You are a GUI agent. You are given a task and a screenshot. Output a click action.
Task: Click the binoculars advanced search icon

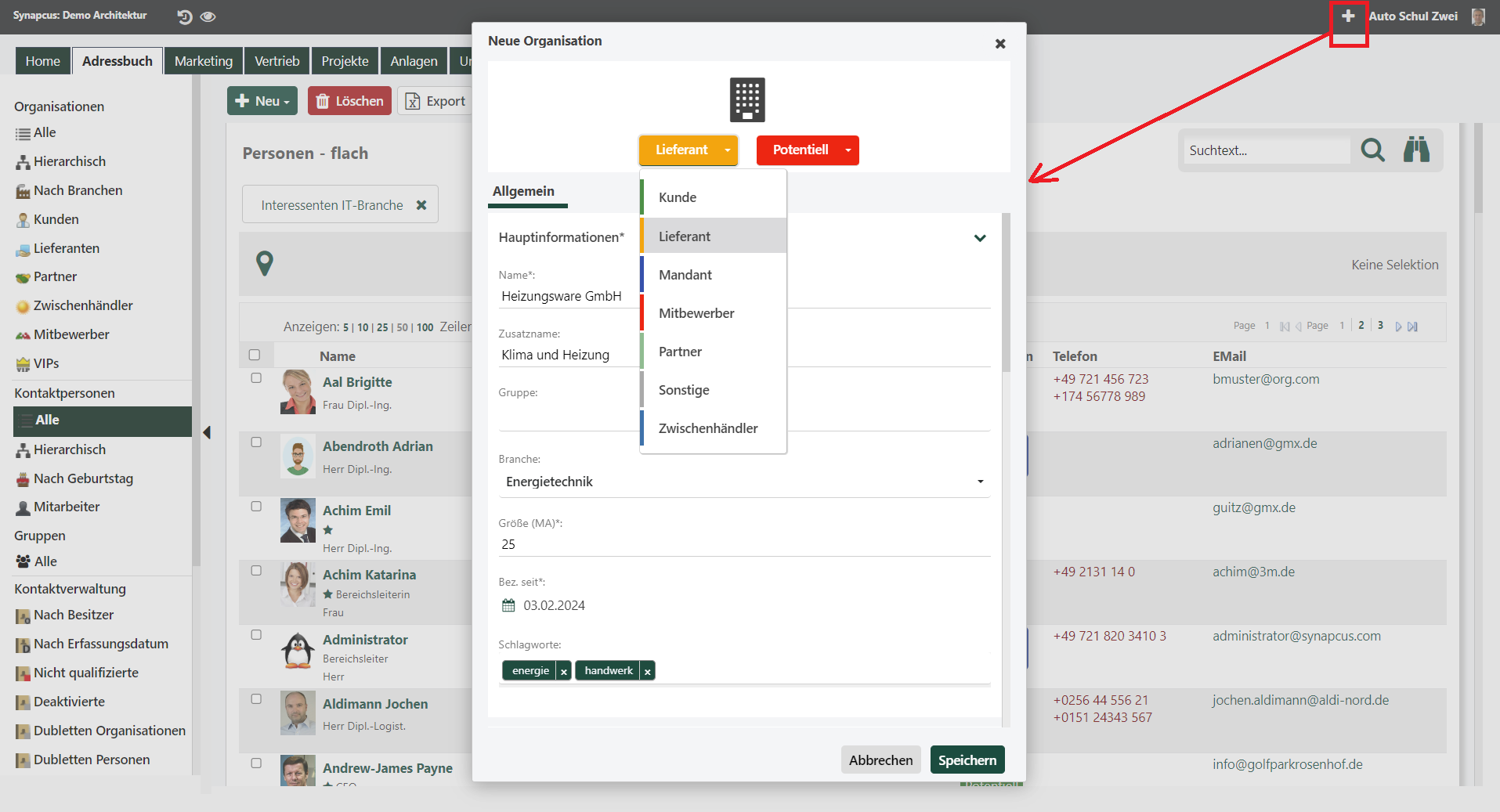[x=1416, y=149]
